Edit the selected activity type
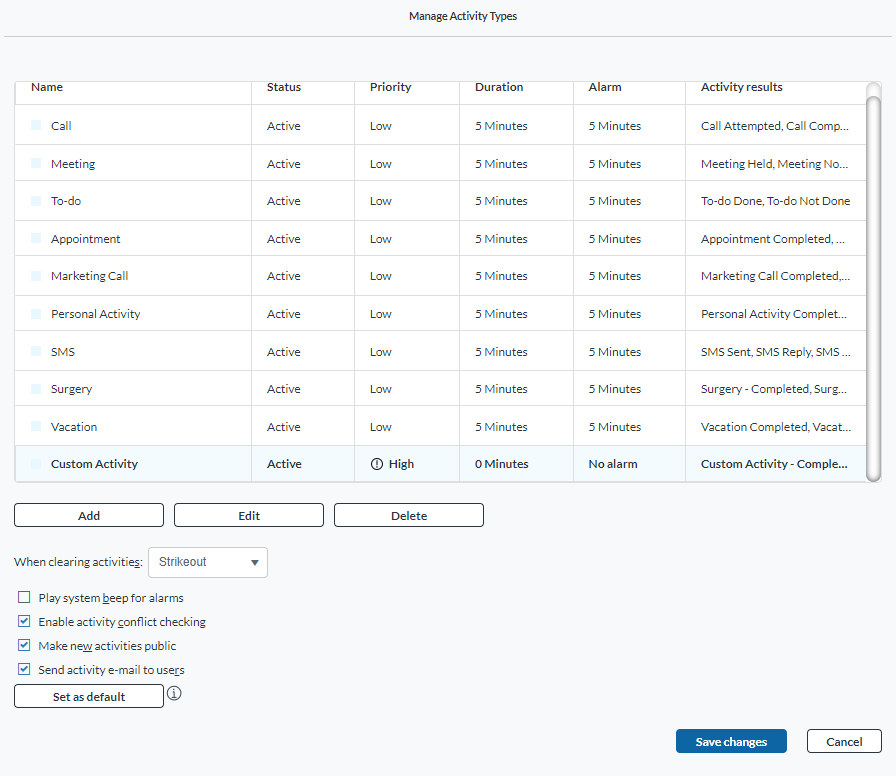This screenshot has width=896, height=776. 249,515
